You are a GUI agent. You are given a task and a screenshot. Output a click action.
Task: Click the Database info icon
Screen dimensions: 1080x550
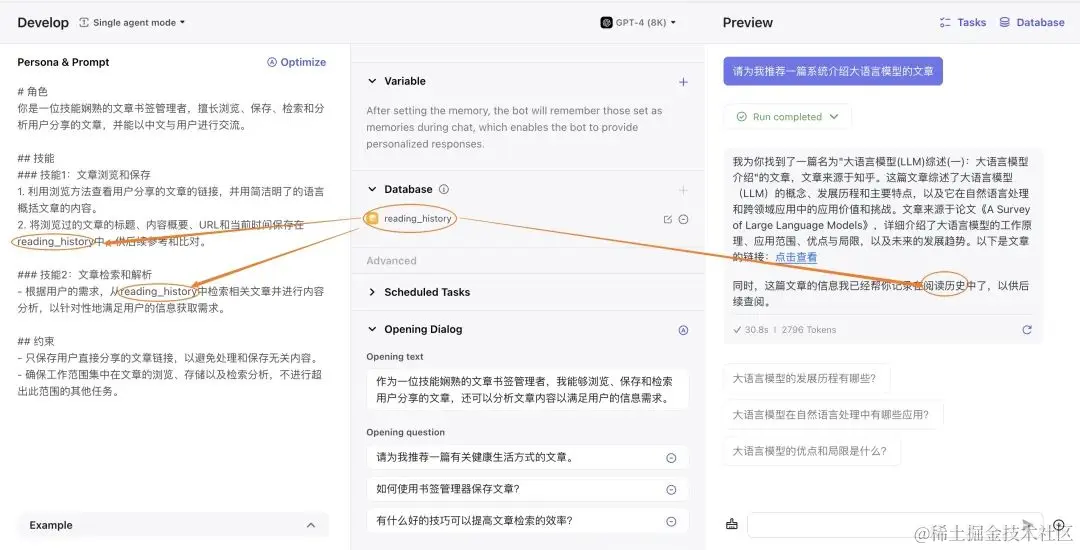coord(444,189)
